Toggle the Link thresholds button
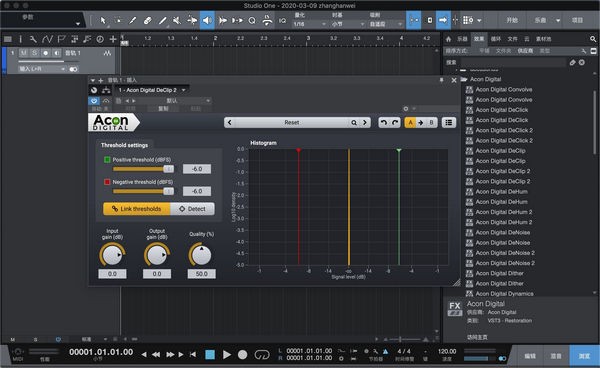The height and width of the screenshot is (368, 600). 137,209
